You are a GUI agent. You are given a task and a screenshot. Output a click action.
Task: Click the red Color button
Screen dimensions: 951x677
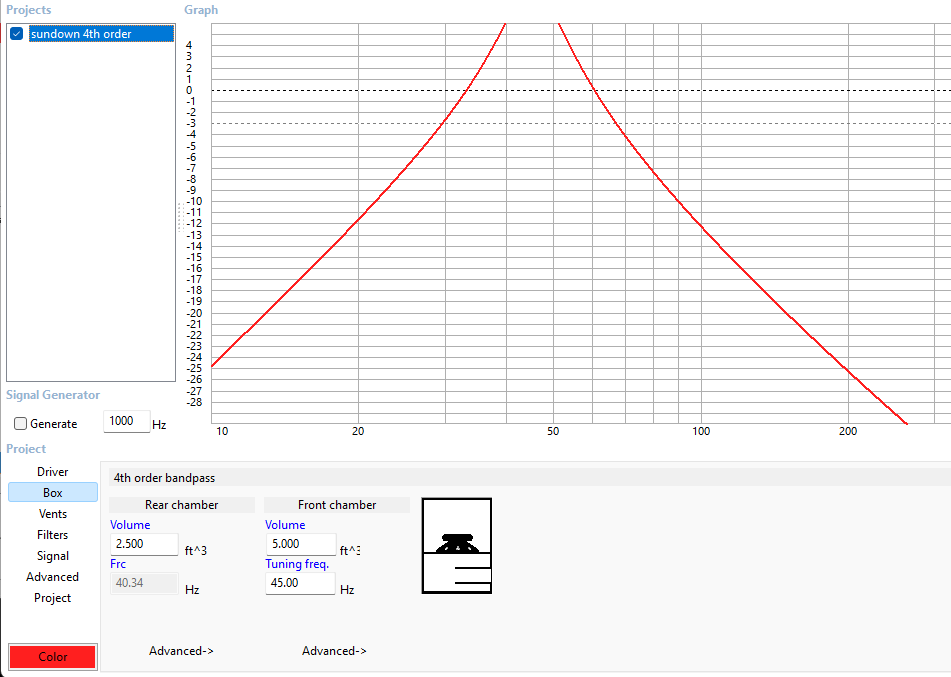tap(53, 657)
